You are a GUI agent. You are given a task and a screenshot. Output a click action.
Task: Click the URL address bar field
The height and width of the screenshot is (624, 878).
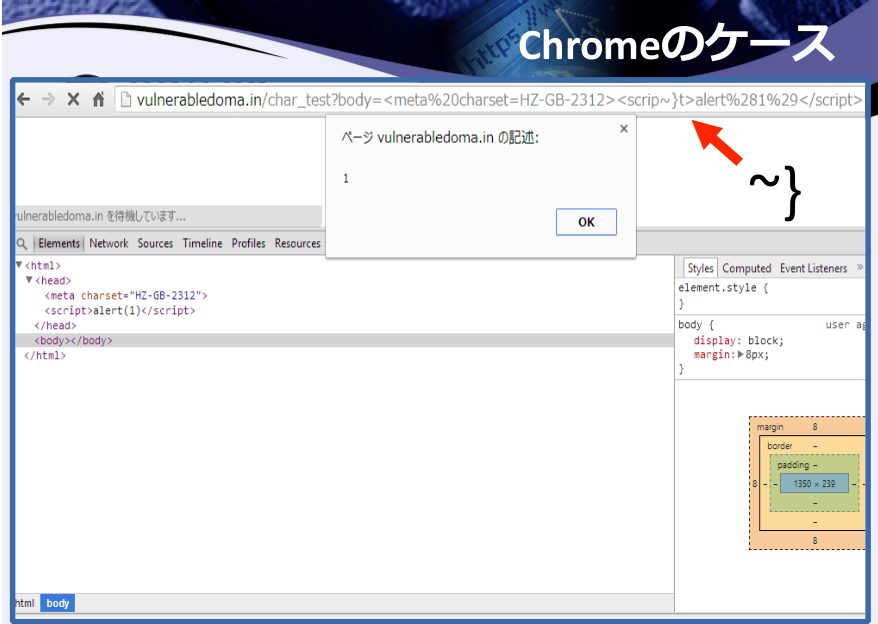[x=490, y=100]
